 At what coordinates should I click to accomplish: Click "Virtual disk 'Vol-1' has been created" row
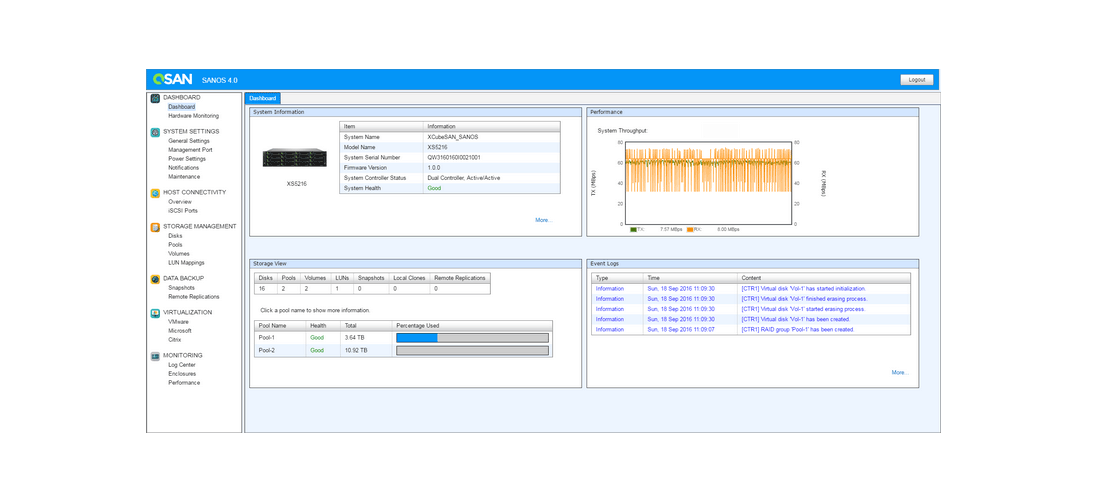pos(751,319)
